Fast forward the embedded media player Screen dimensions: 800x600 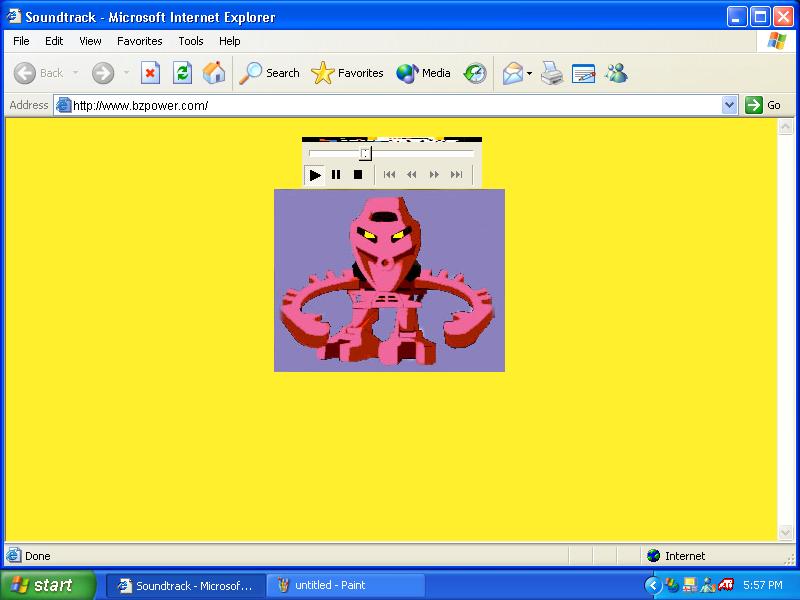434,174
